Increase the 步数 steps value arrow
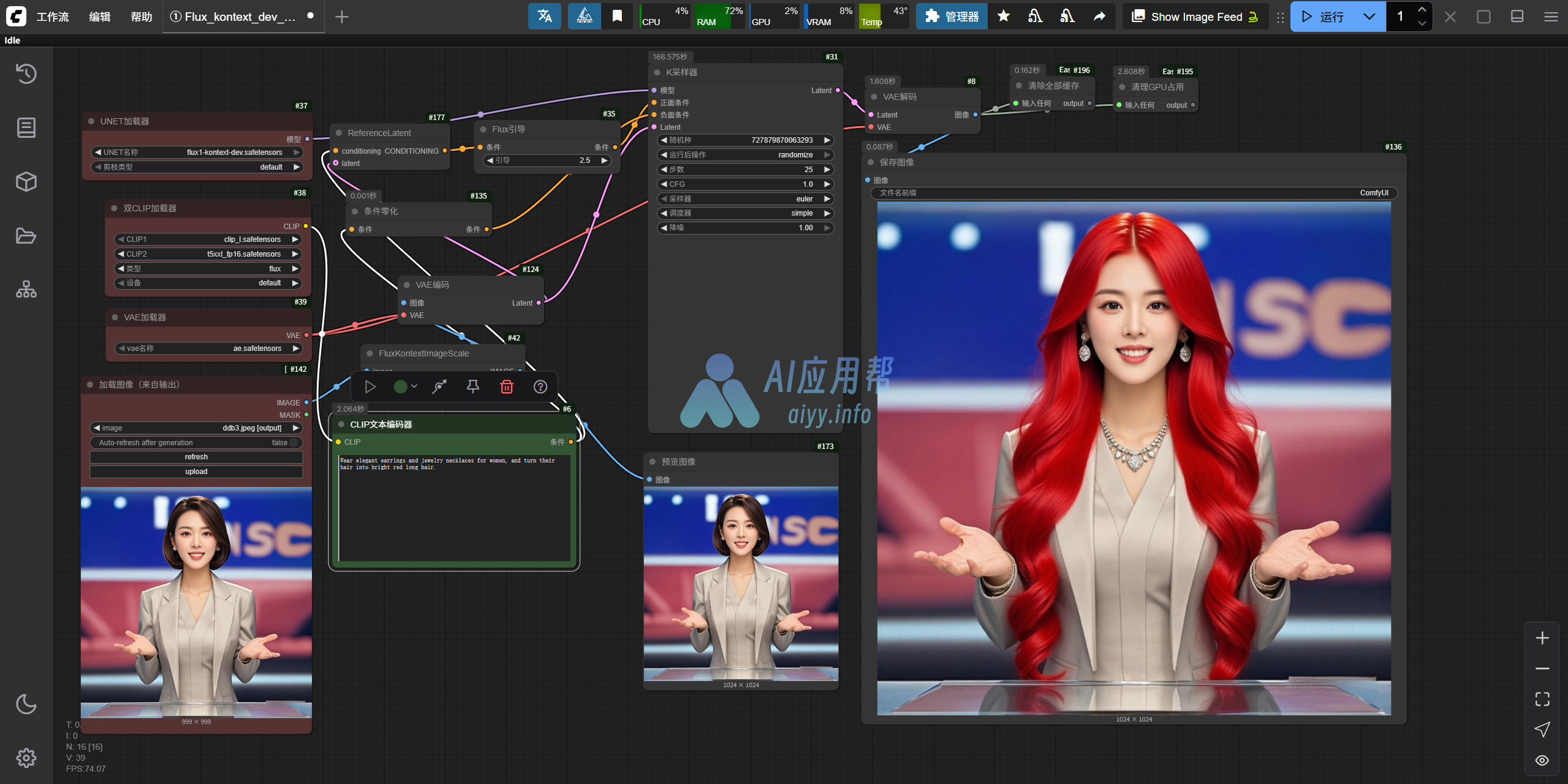 (827, 170)
